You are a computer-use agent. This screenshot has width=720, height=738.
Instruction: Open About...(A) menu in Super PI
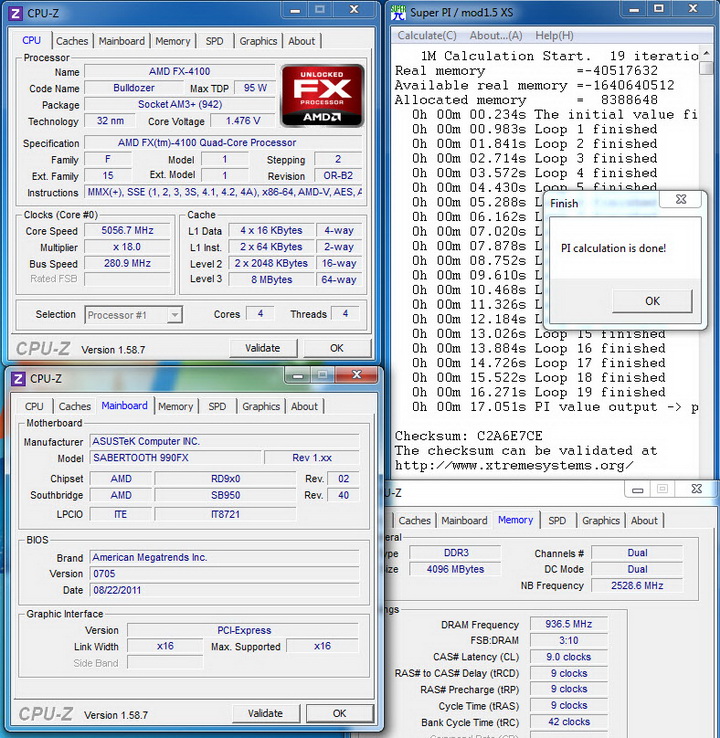coord(496,36)
